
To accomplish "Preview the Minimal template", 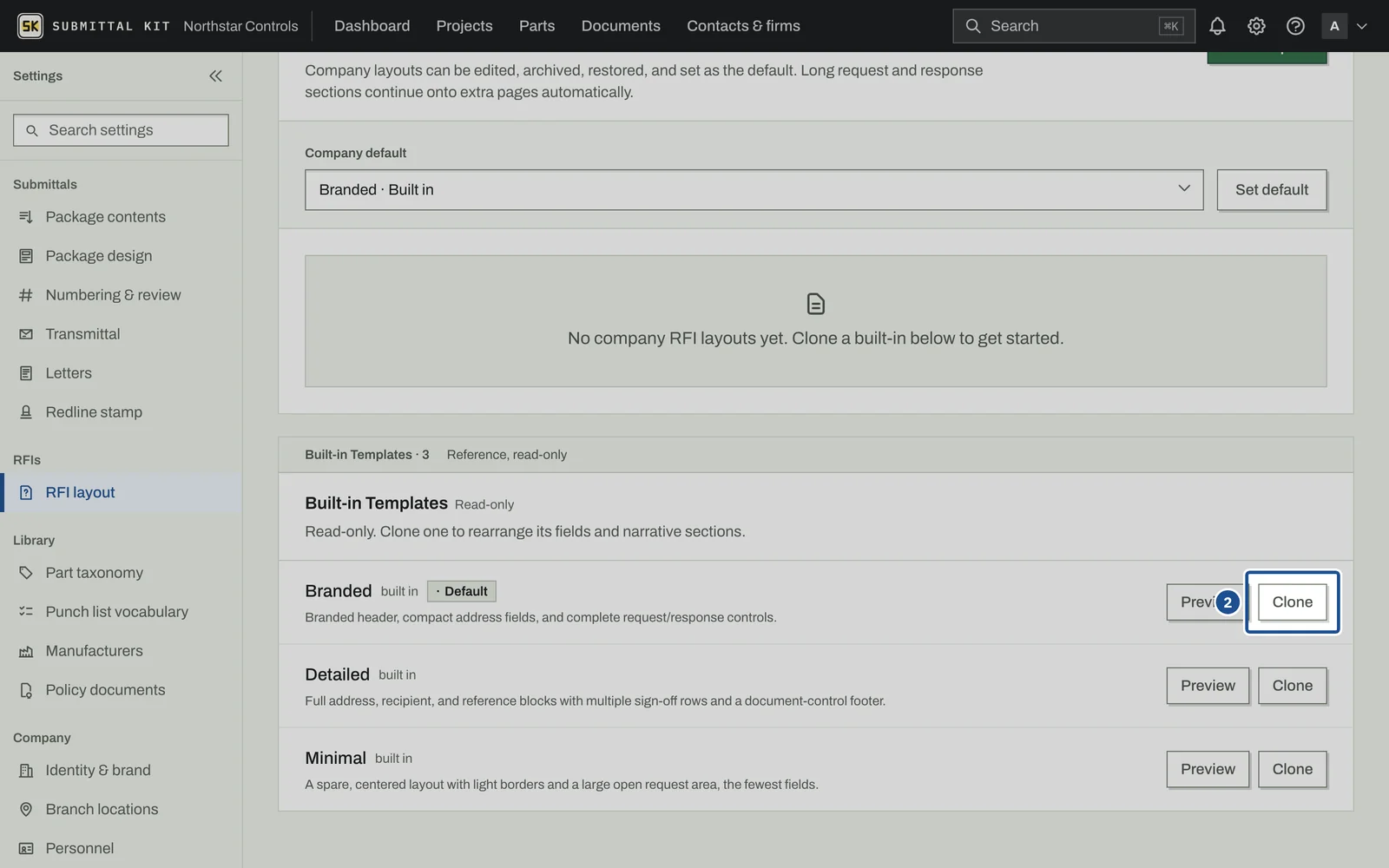I will (1208, 769).
